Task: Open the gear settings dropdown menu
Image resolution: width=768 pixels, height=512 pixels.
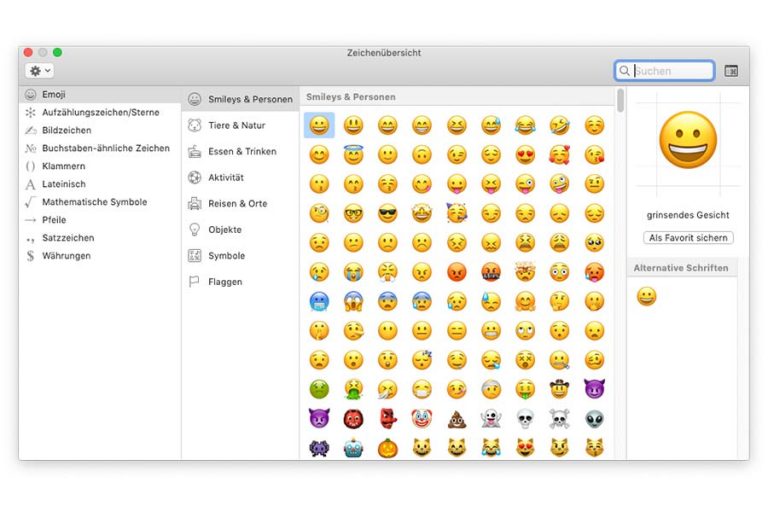Action: [x=40, y=71]
